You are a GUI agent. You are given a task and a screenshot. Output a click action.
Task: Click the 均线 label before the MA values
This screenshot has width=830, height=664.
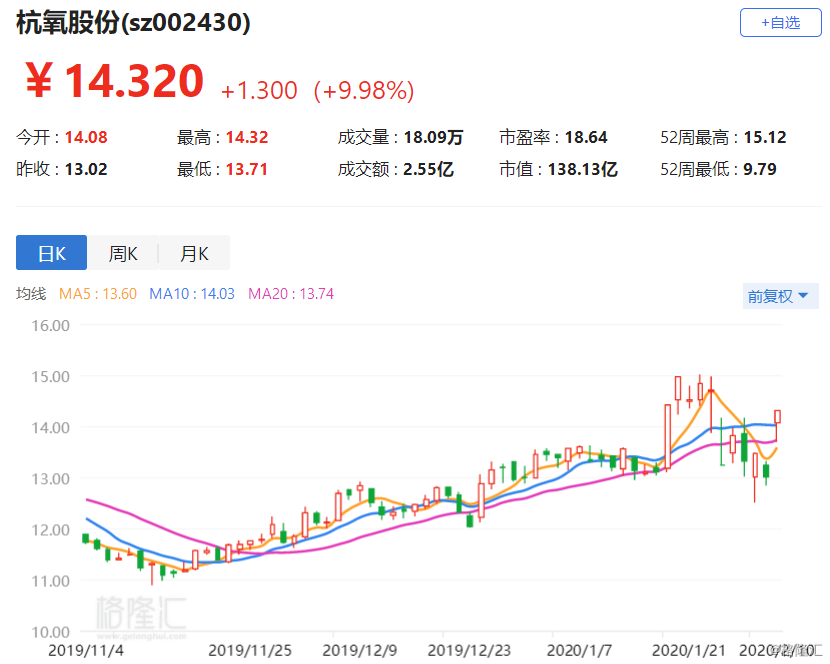pyautogui.click(x=31, y=294)
